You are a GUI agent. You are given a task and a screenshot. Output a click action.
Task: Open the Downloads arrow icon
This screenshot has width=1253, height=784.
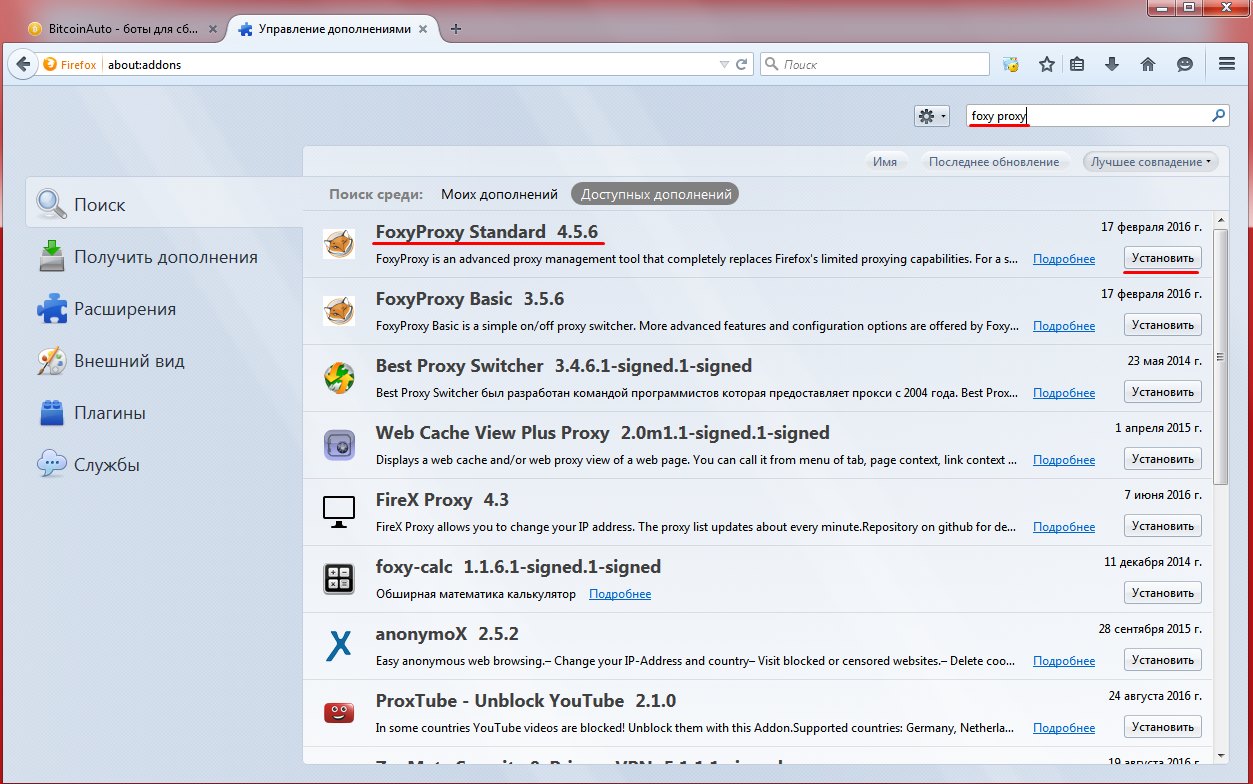tap(1112, 64)
